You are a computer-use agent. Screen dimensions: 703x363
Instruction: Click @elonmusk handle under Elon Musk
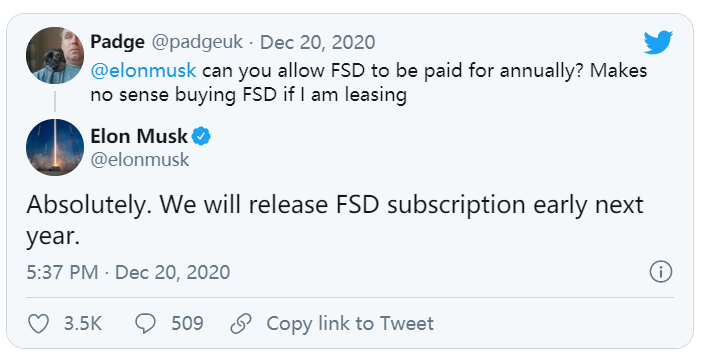pos(140,160)
